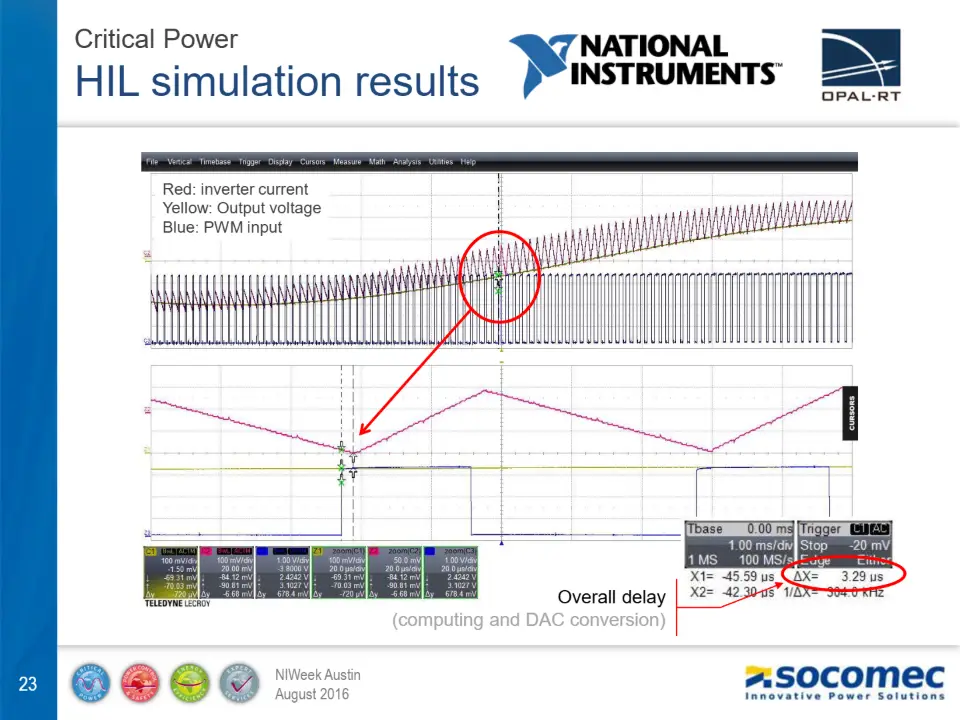960x720 pixels.
Task: Select the Z2 zoom(C2) descriptor box
Action: coord(395,572)
